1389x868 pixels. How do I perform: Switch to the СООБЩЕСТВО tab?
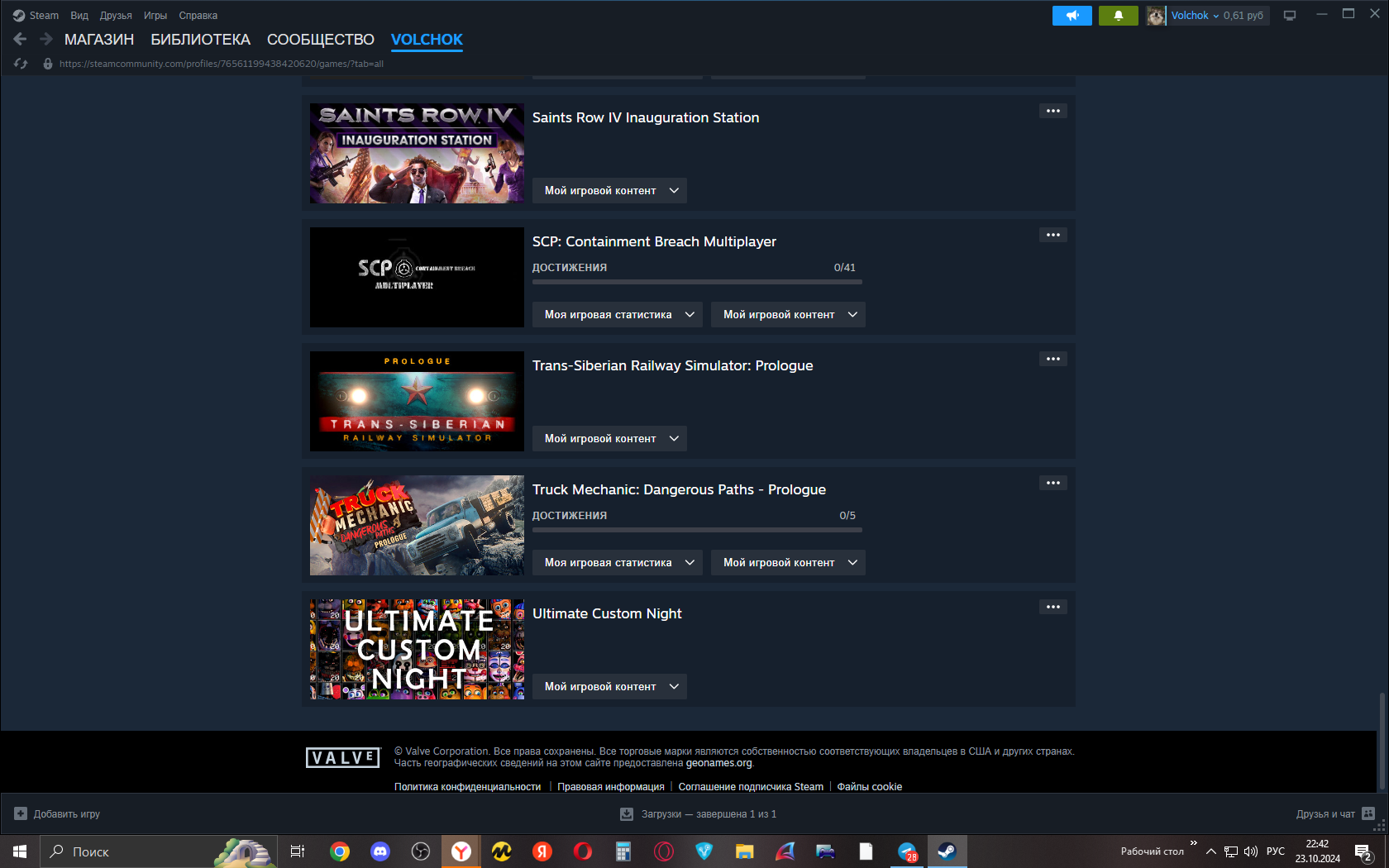tap(321, 40)
